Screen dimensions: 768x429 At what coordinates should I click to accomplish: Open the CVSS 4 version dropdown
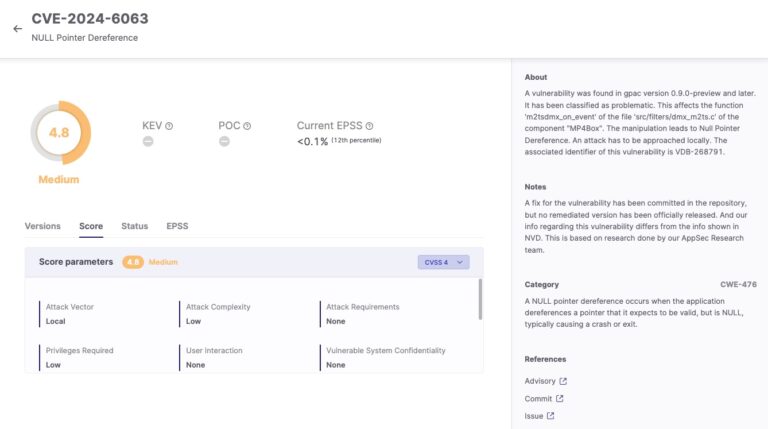pos(443,262)
